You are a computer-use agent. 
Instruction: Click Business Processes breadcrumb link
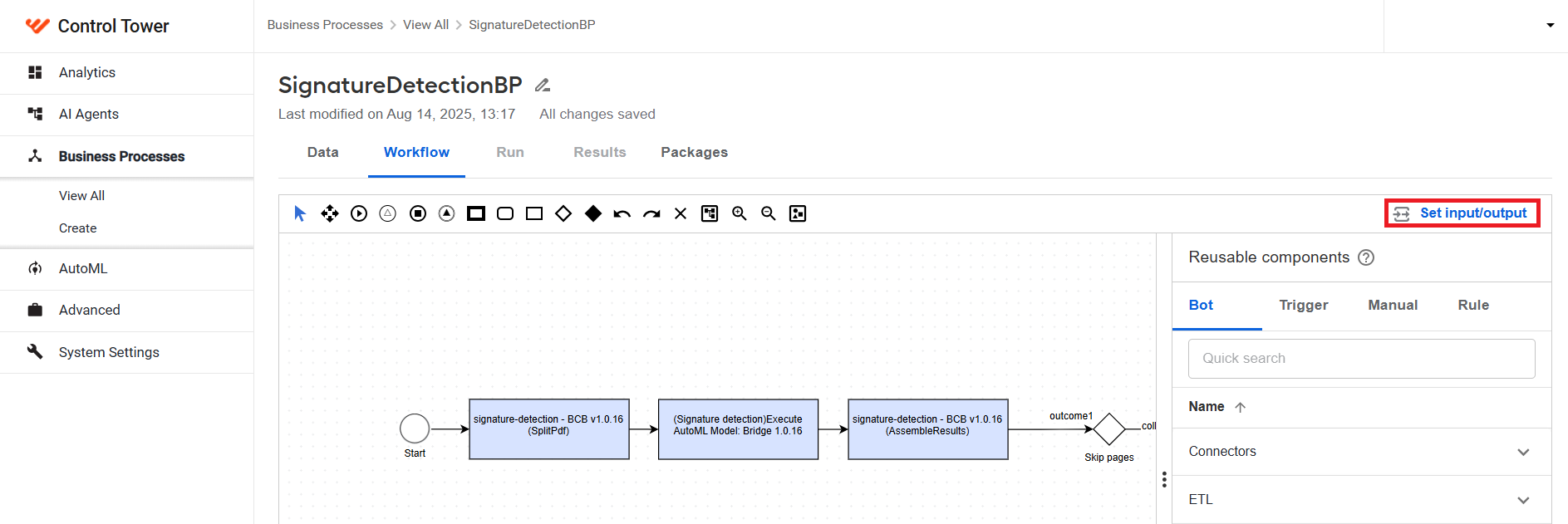pyautogui.click(x=325, y=25)
